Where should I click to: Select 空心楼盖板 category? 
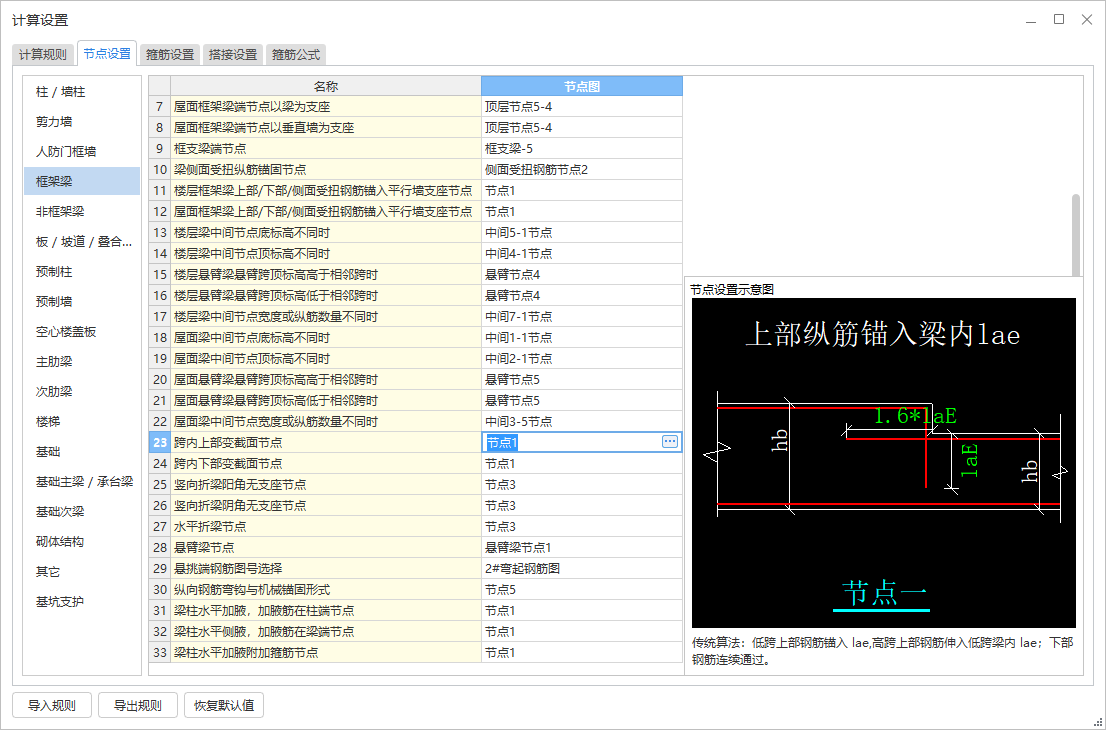click(82, 331)
